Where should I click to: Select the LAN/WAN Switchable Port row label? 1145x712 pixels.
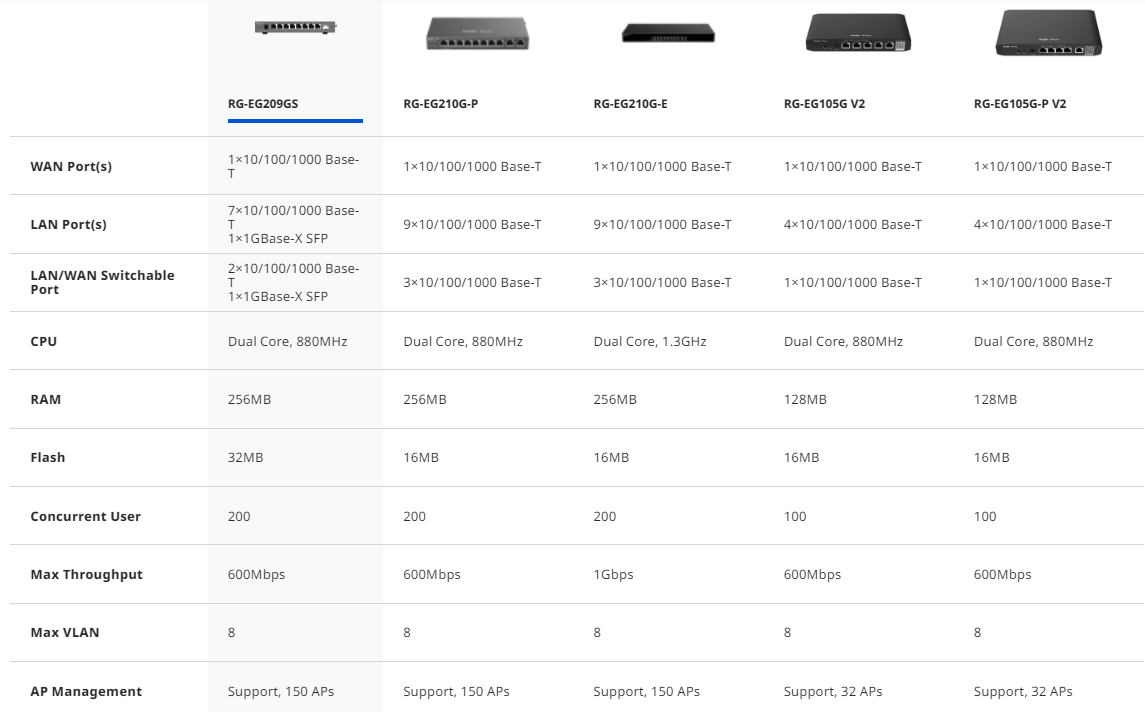(x=102, y=282)
